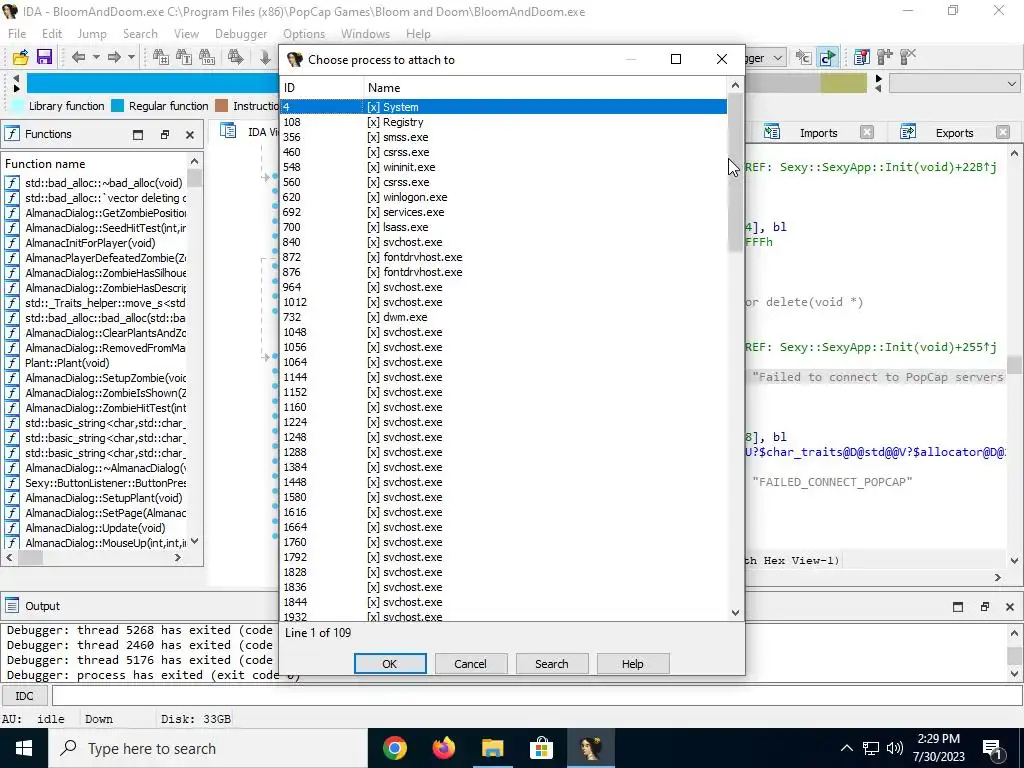
Task: Click the Search immediate value binoculars icon
Action: click(160, 57)
